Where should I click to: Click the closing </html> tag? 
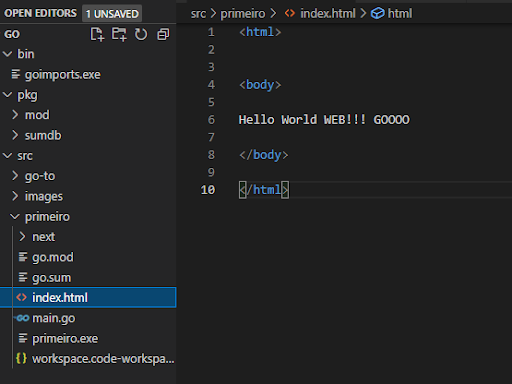[x=264, y=190]
